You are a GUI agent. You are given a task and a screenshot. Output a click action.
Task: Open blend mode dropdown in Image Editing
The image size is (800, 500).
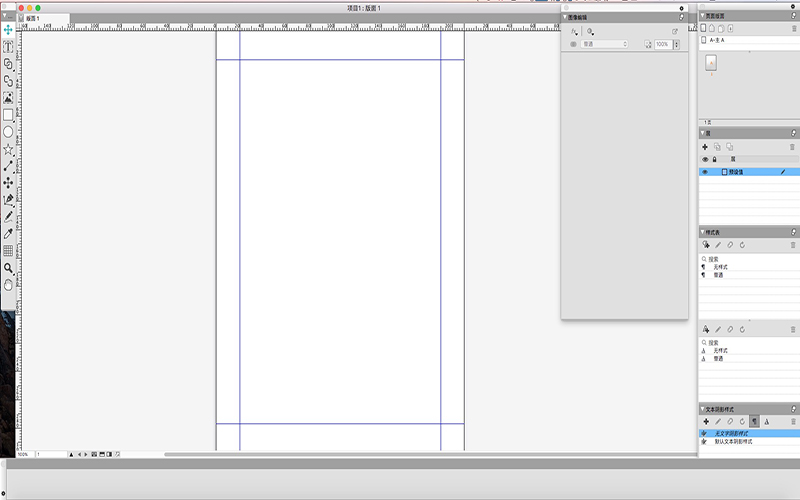[x=604, y=44]
